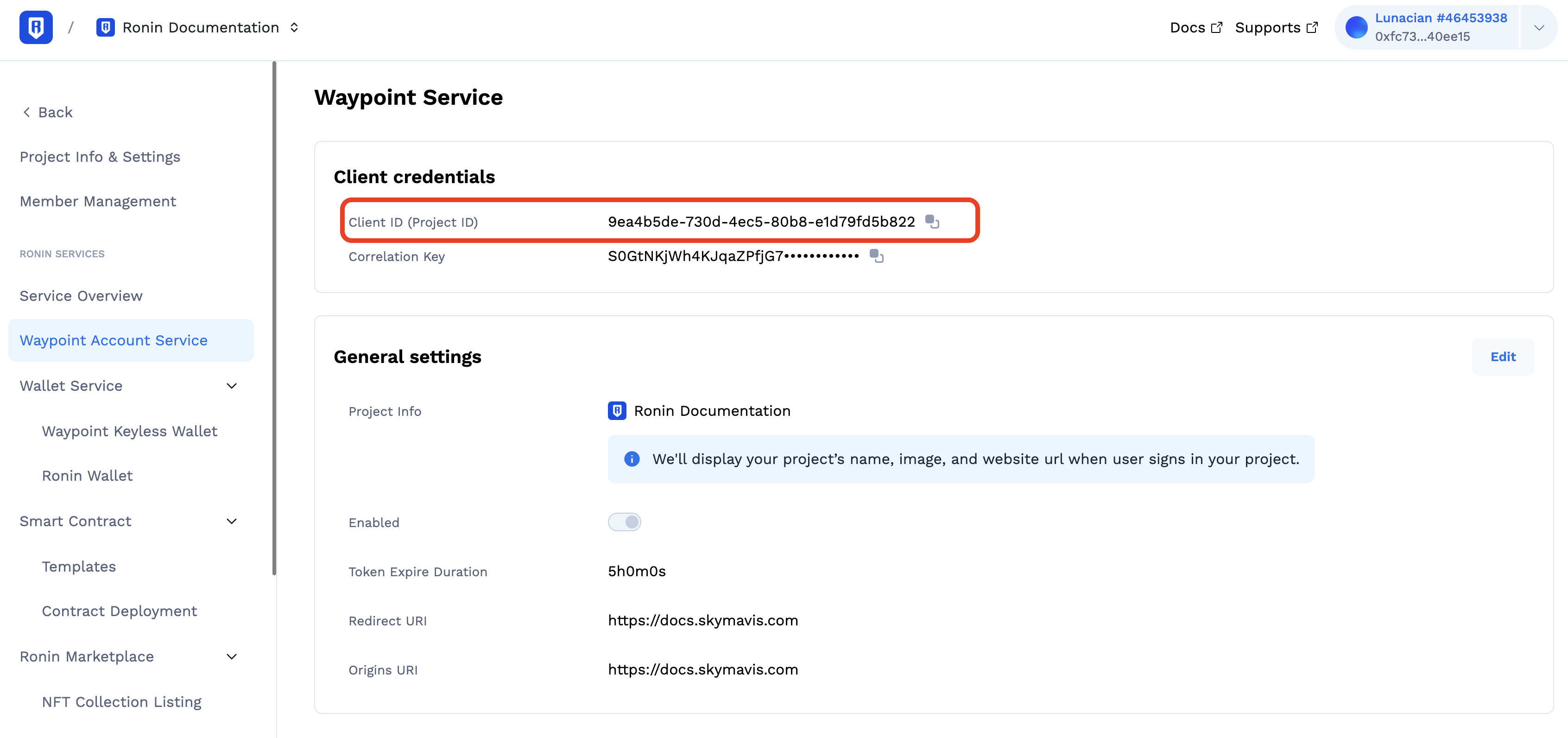Open the project switcher up-down arrows

coord(294,27)
